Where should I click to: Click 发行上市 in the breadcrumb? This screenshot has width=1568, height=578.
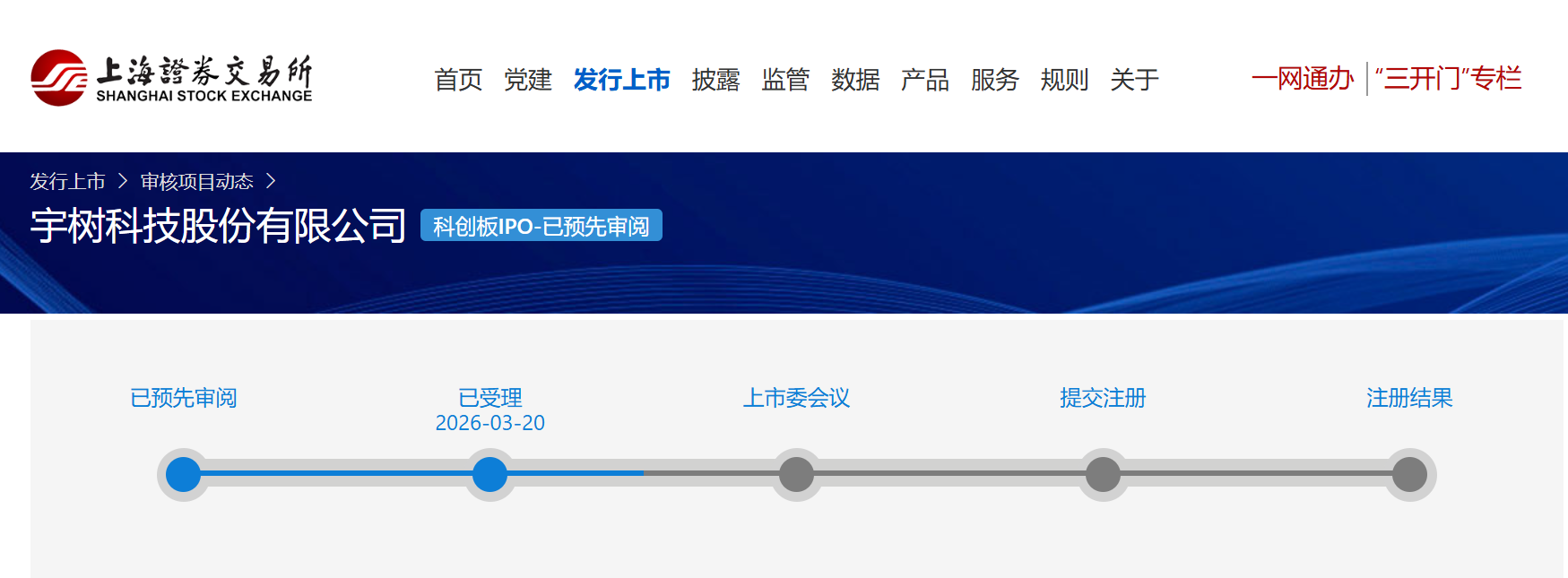[x=67, y=182]
